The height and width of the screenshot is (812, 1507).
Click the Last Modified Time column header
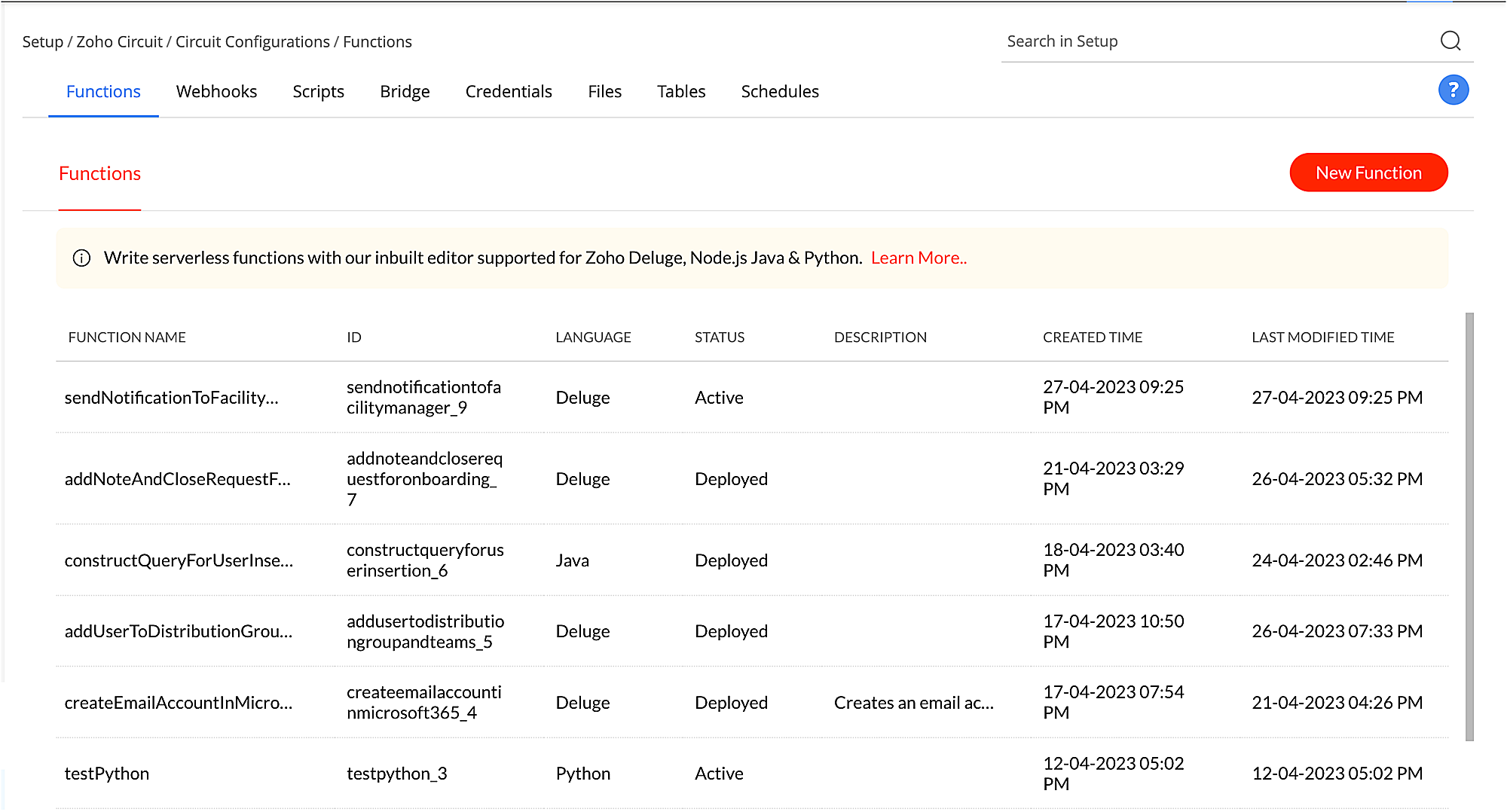pos(1322,337)
